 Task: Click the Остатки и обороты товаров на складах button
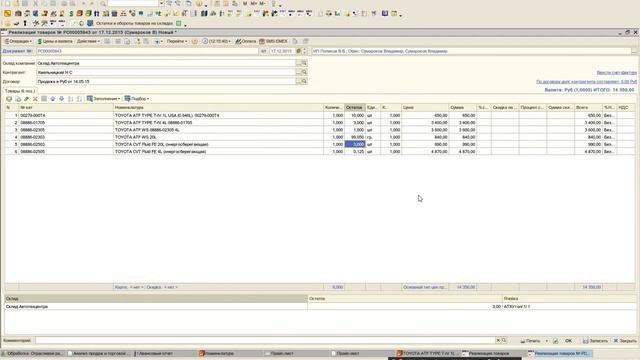pyautogui.click(x=131, y=23)
